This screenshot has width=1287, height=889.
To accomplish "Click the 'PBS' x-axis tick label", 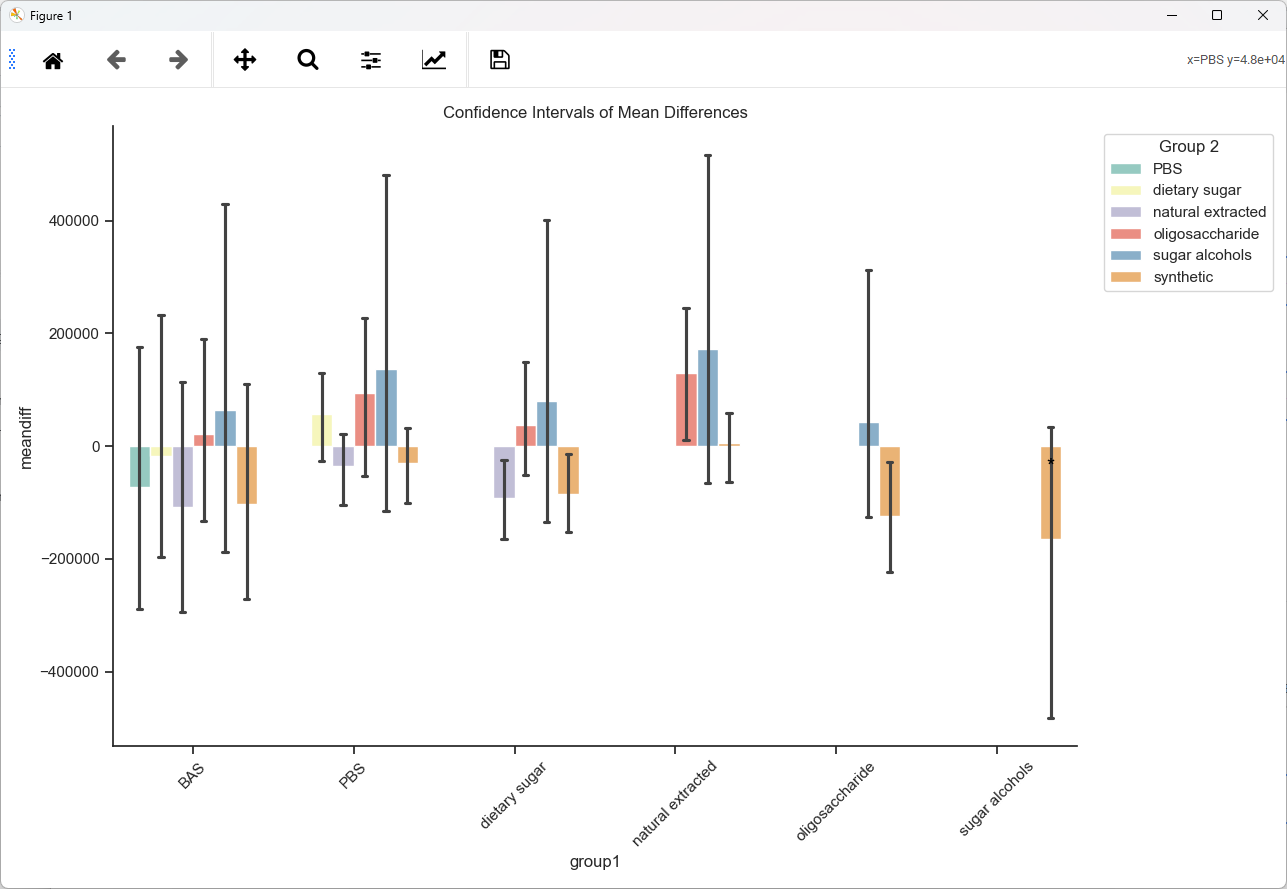I will point(353,777).
